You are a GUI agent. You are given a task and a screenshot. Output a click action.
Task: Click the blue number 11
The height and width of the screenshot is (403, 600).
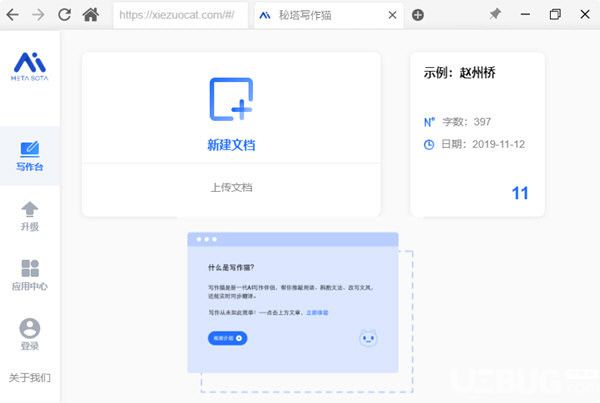click(x=520, y=193)
